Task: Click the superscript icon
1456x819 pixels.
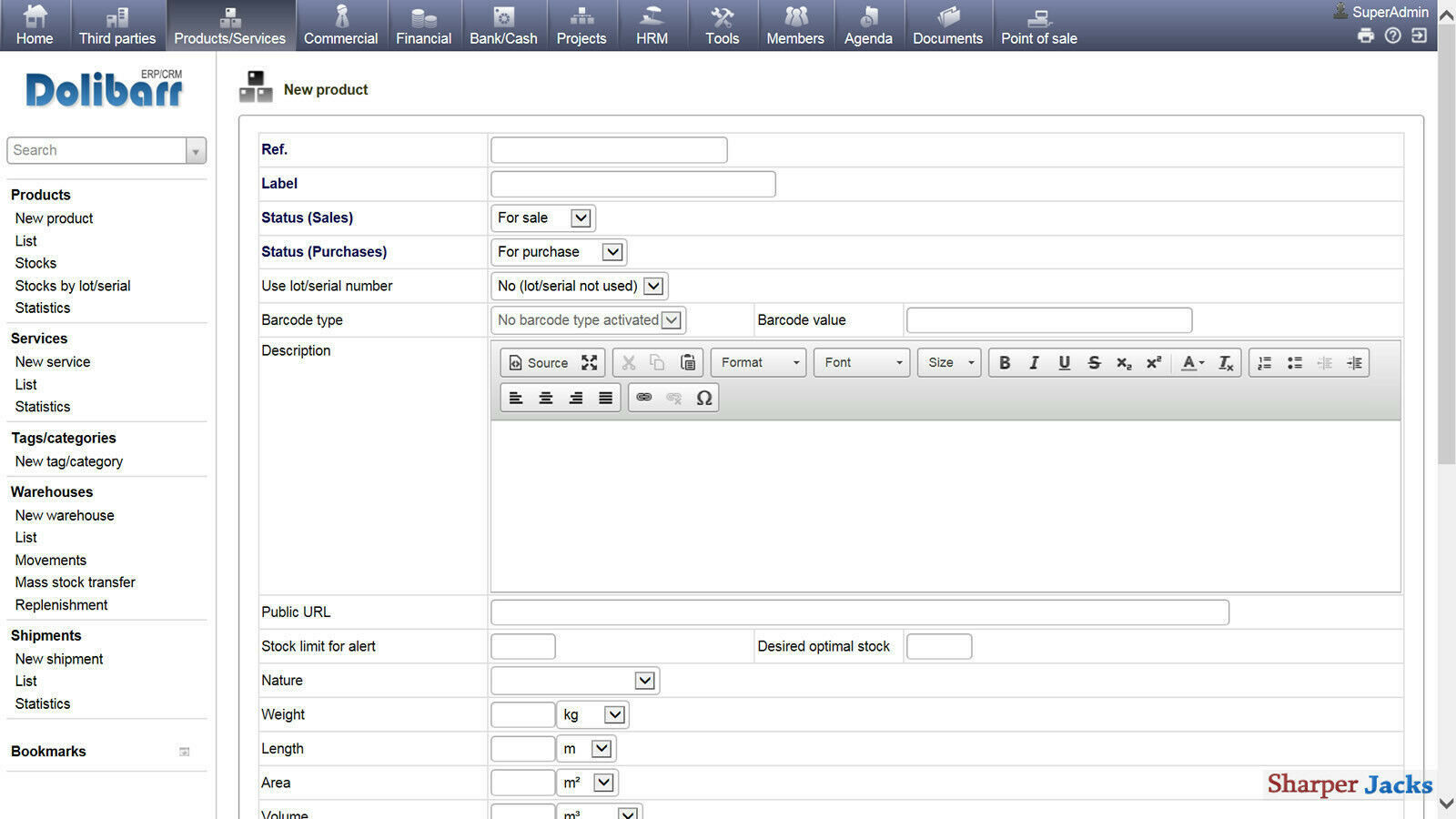Action: (1154, 362)
